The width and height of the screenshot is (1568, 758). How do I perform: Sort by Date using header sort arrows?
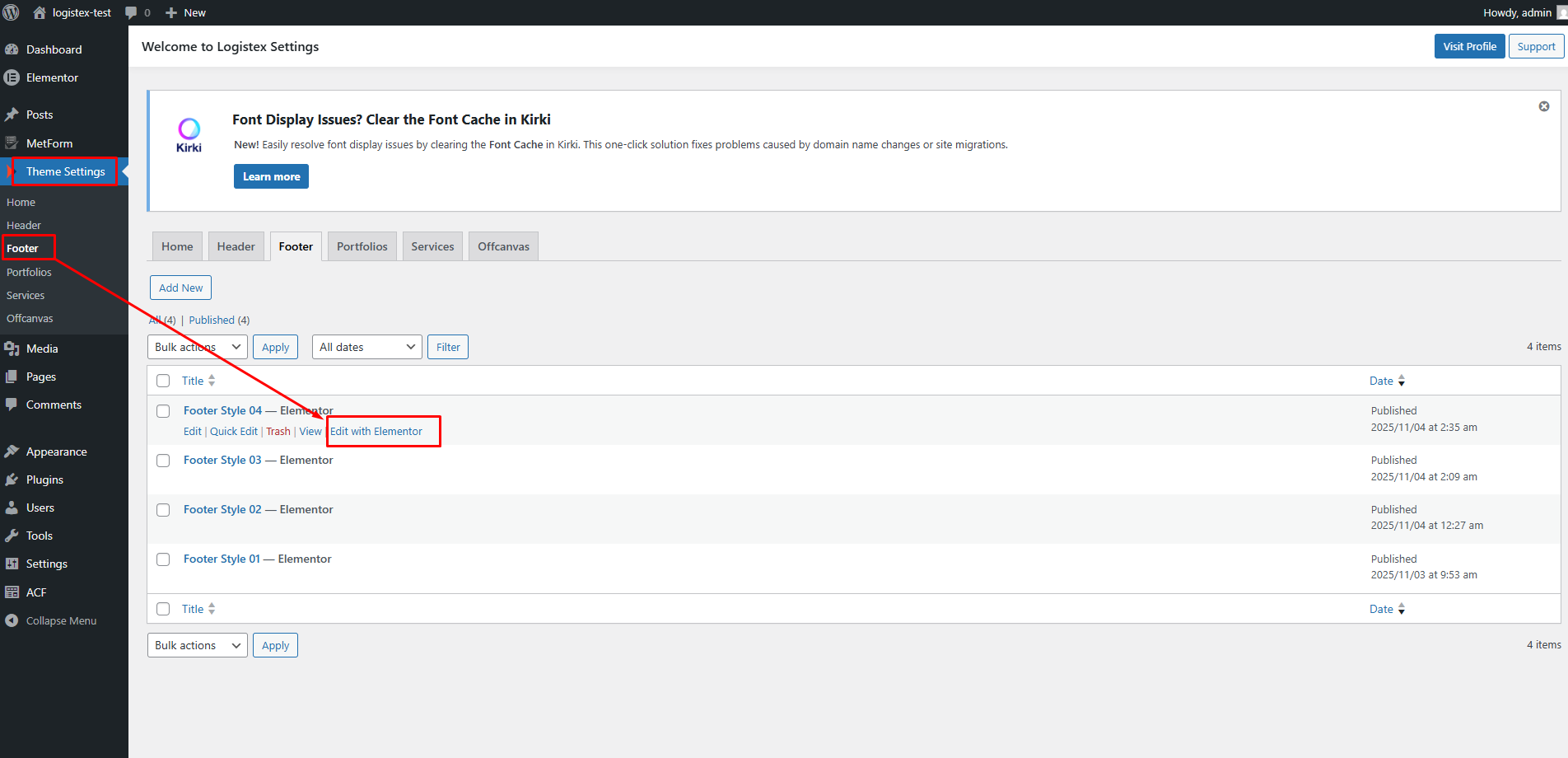(1402, 381)
